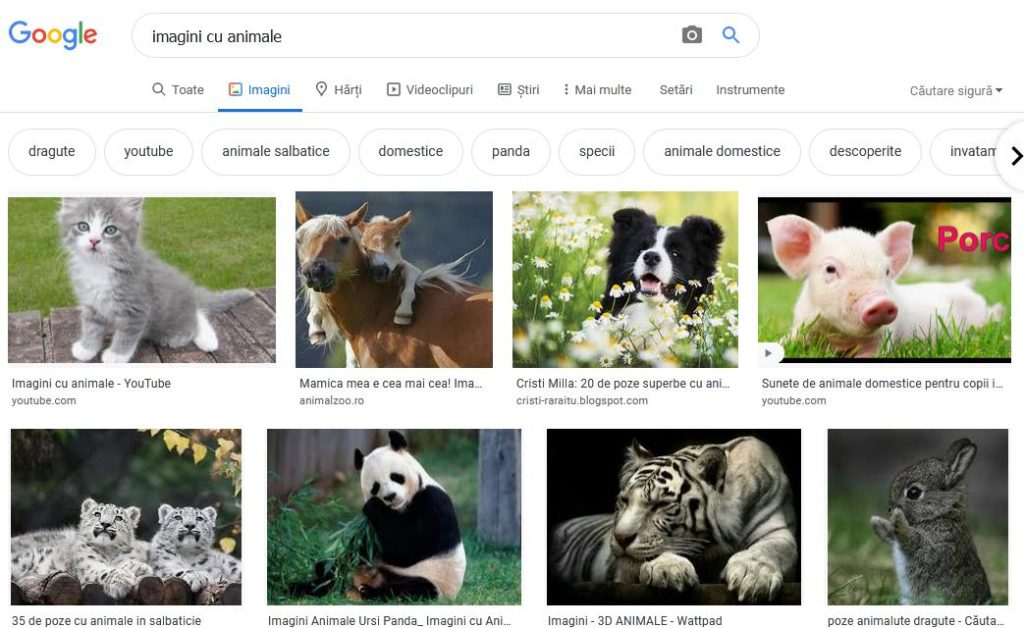
Task: Show more chips with the right arrow
Action: coord(1016,156)
